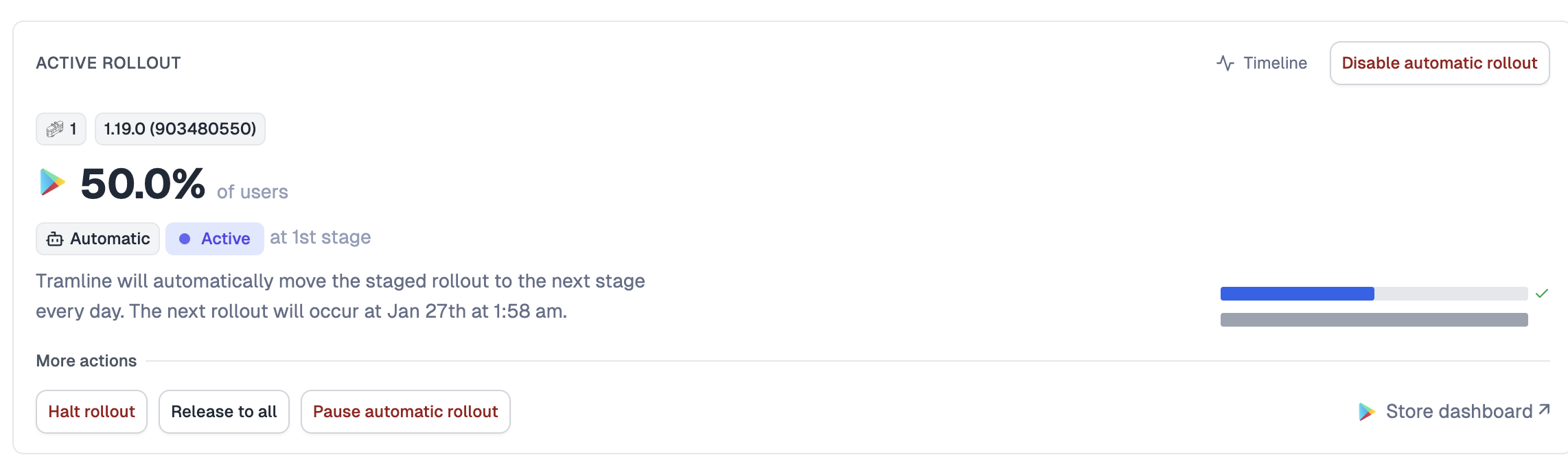Click the external link arrow icon
The height and width of the screenshot is (468, 1568).
pyautogui.click(x=1544, y=410)
